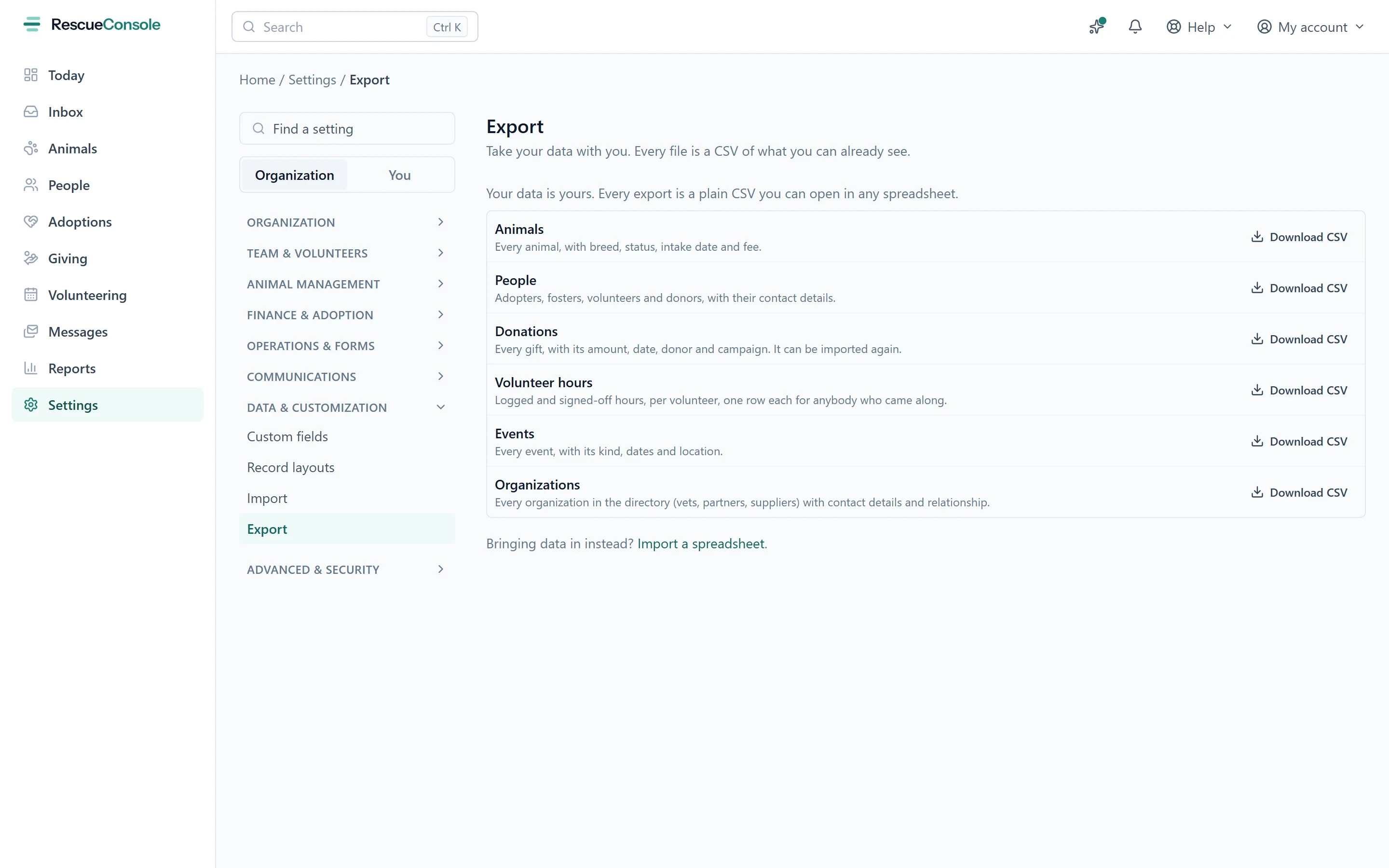The height and width of the screenshot is (868, 1389).
Task: Expand COMMUNICATIONS section
Action: (x=347, y=377)
